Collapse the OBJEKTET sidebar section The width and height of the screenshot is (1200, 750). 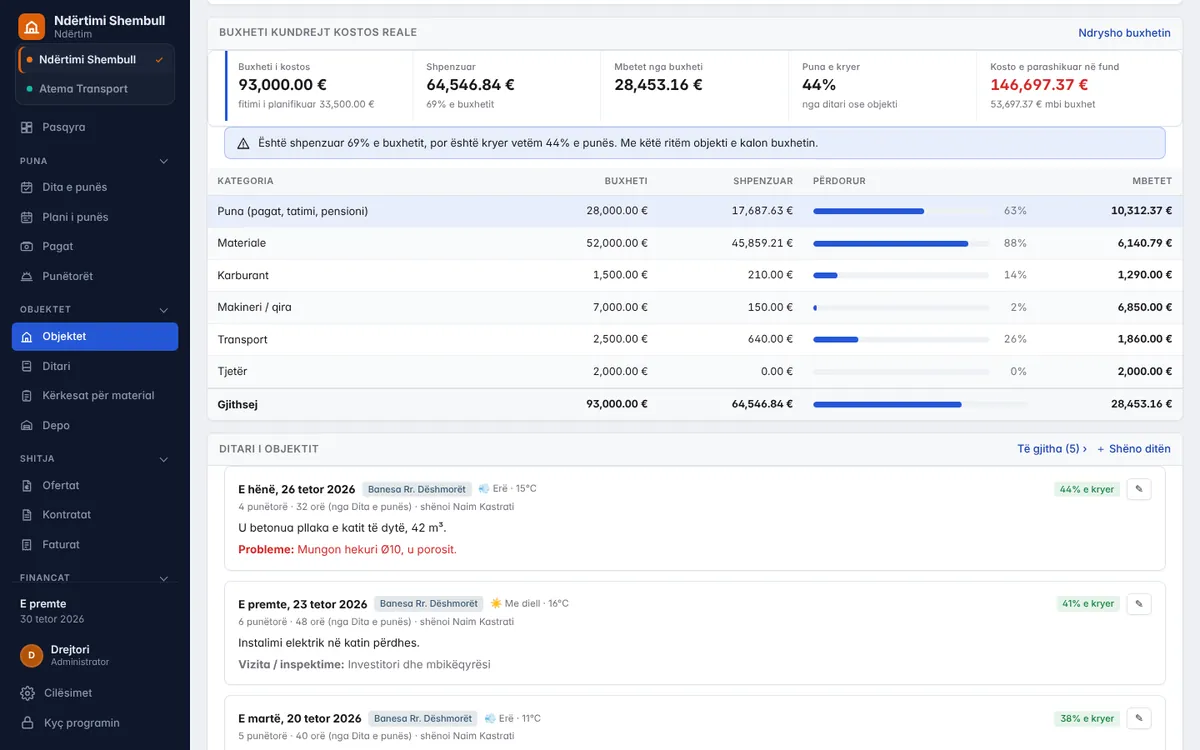coord(164,310)
